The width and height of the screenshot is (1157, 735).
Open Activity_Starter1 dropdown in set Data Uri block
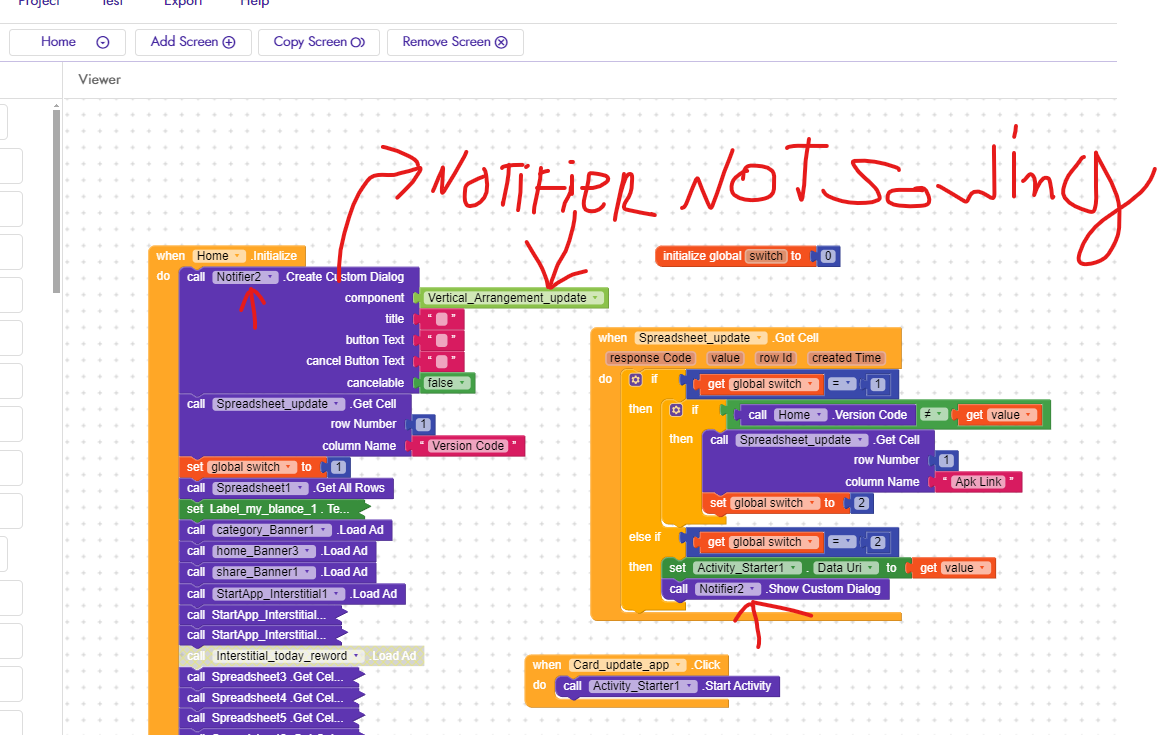(747, 567)
